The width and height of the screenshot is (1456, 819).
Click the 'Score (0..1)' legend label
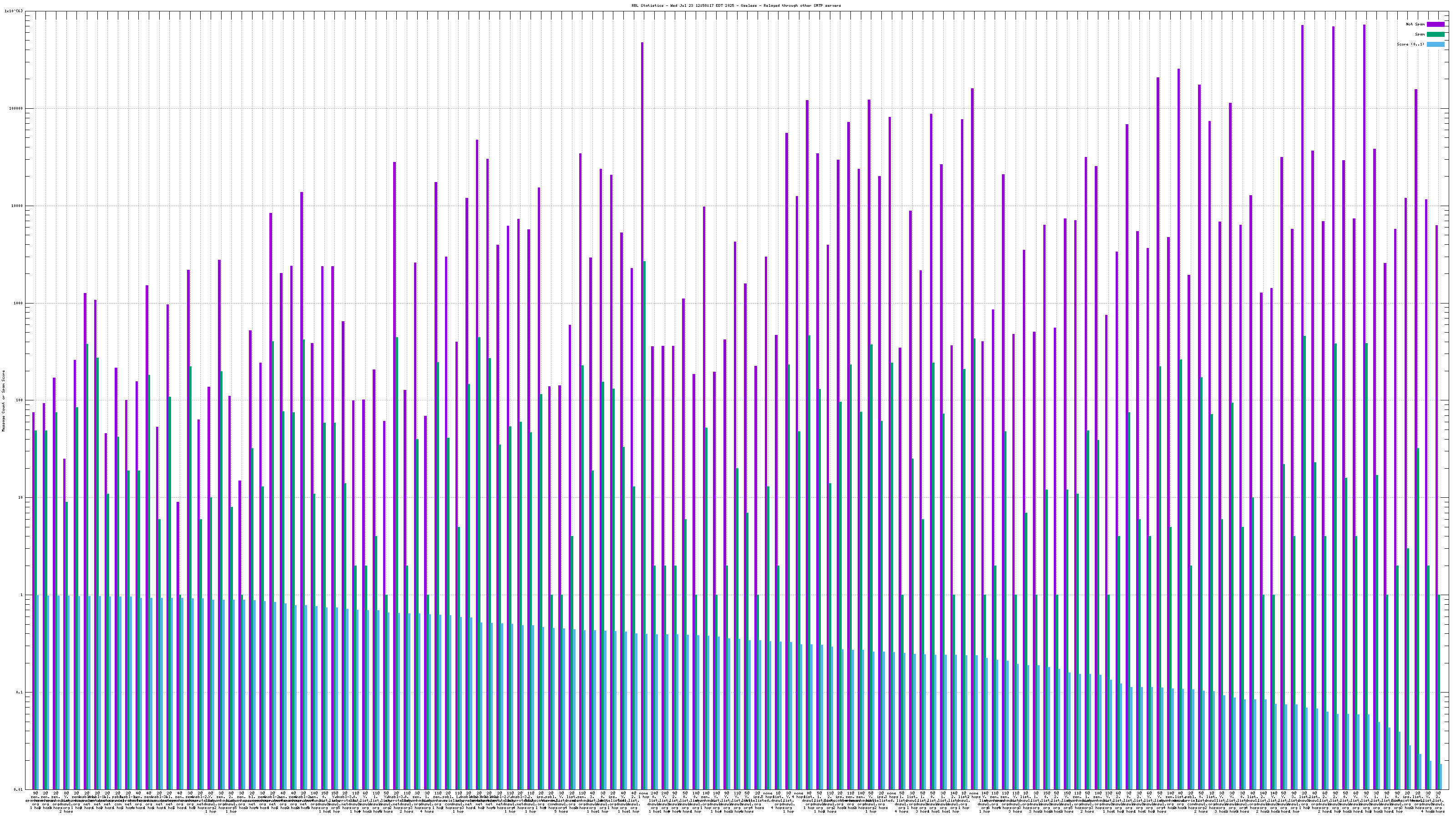point(1410,44)
